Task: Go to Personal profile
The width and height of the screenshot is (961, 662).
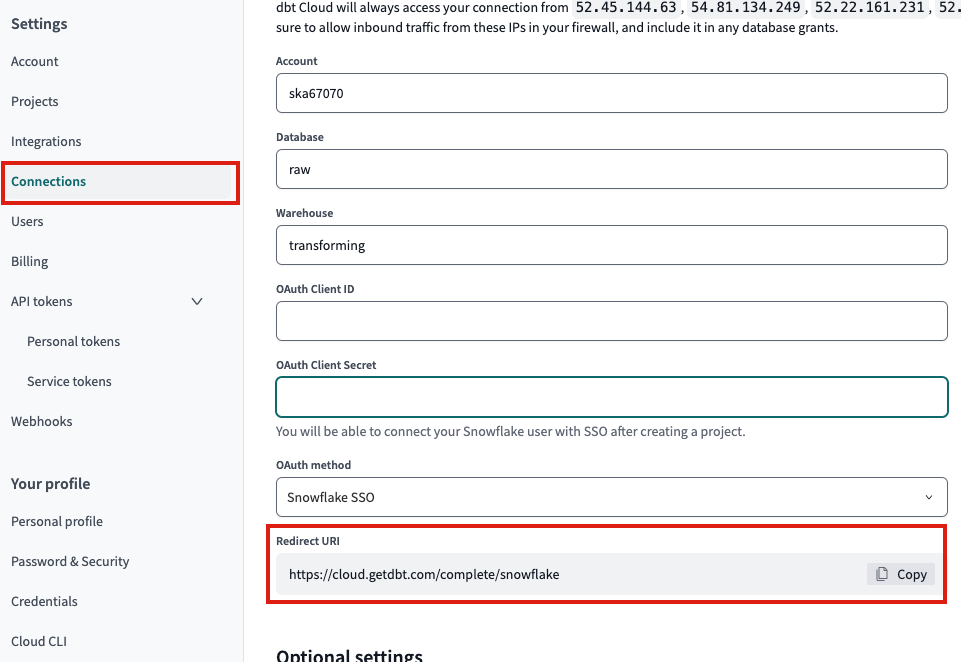Action: pos(57,522)
